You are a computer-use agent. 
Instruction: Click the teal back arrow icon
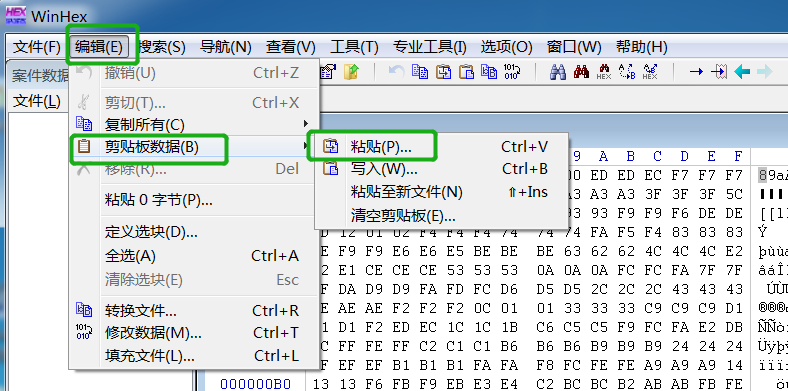point(742,72)
